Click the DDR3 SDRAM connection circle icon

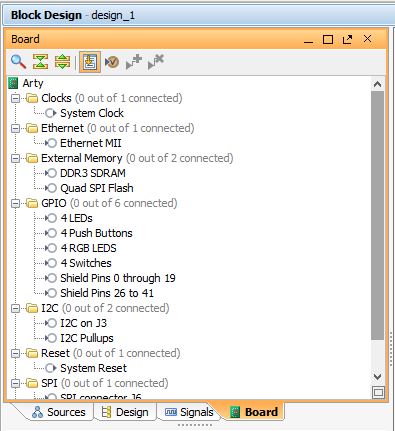[51, 173]
